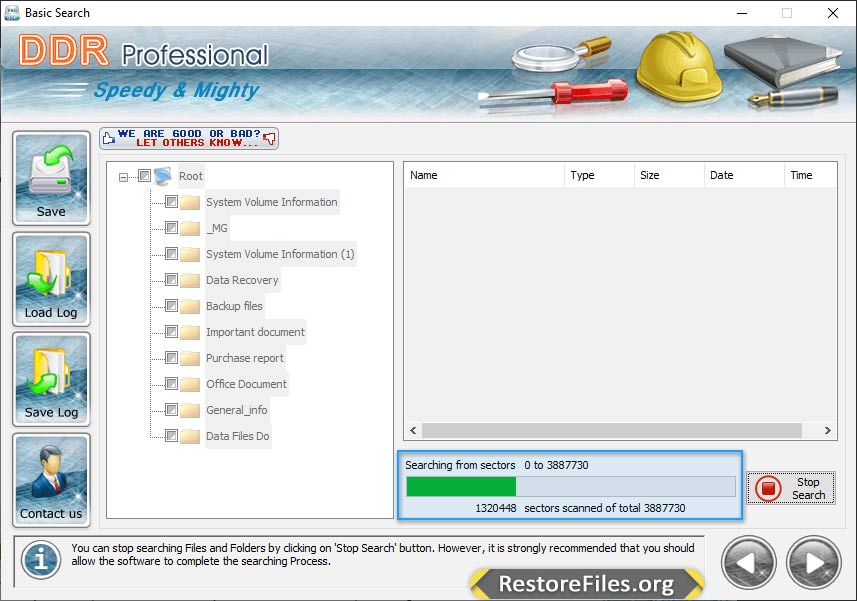Click the horizontal scrollbar track in file list
Image resolution: width=857 pixels, height=601 pixels.
pos(612,431)
